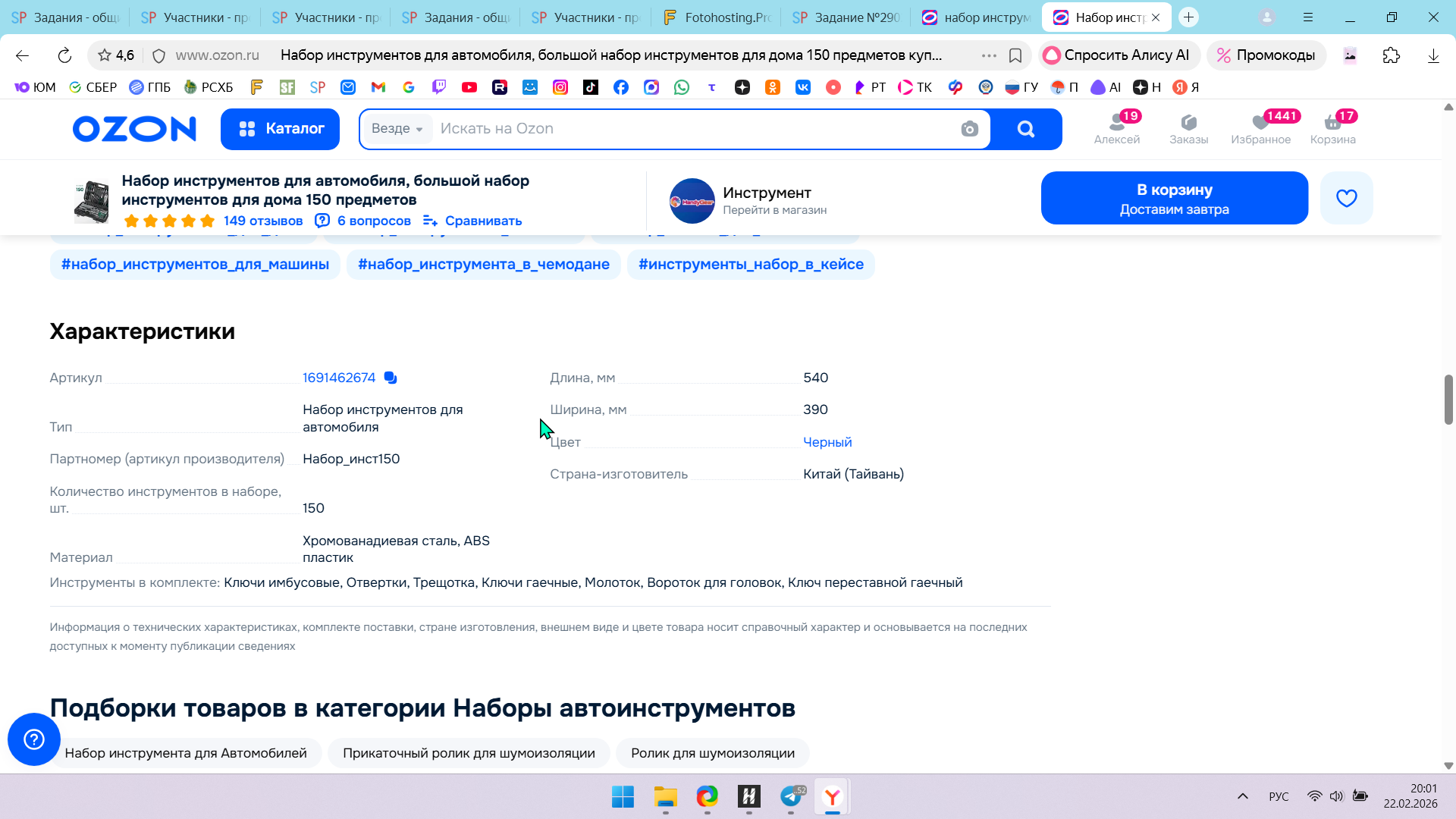Open Избранное favorites in header

[1260, 128]
